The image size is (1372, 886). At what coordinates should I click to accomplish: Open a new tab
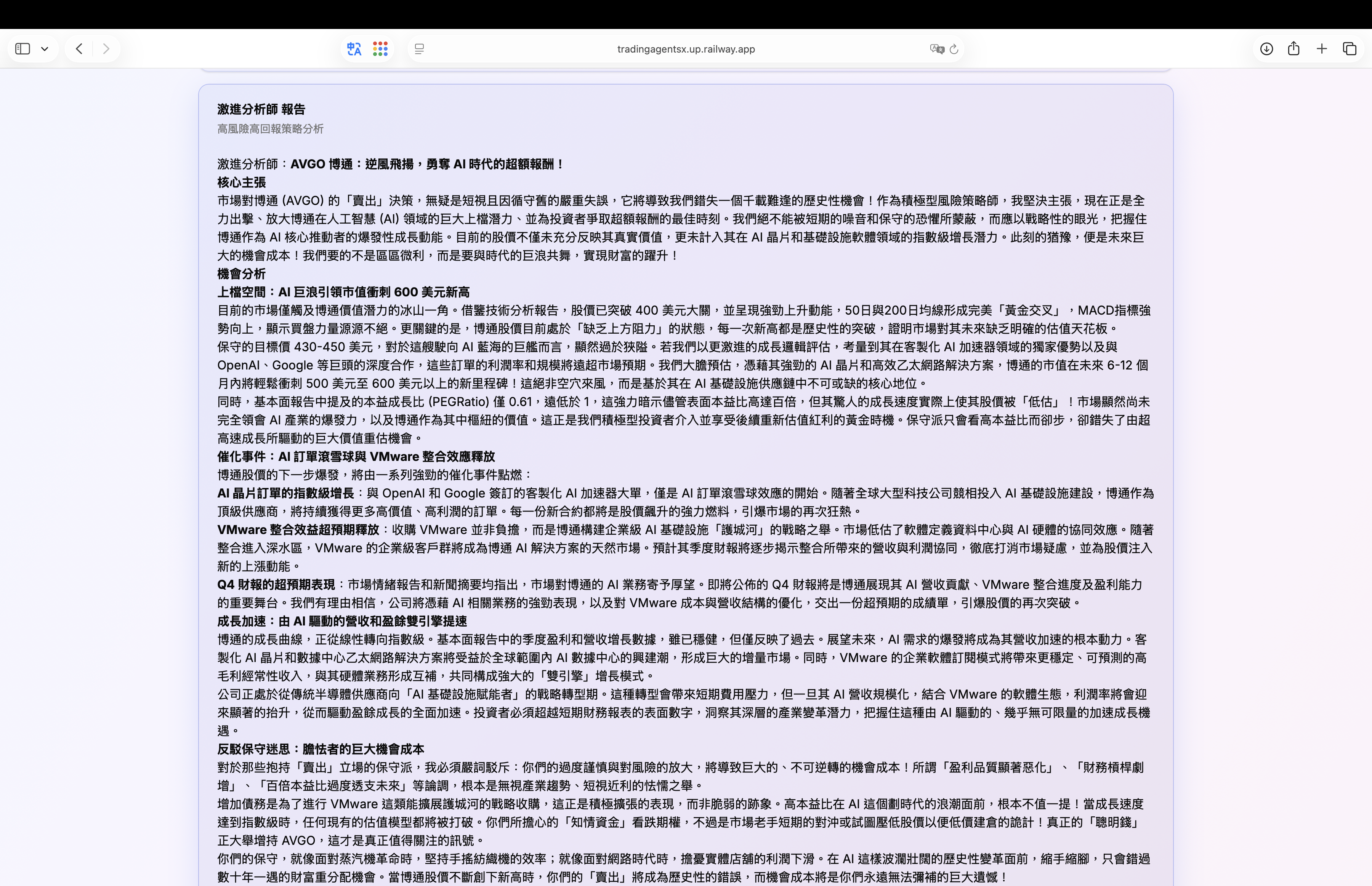pos(1322,49)
